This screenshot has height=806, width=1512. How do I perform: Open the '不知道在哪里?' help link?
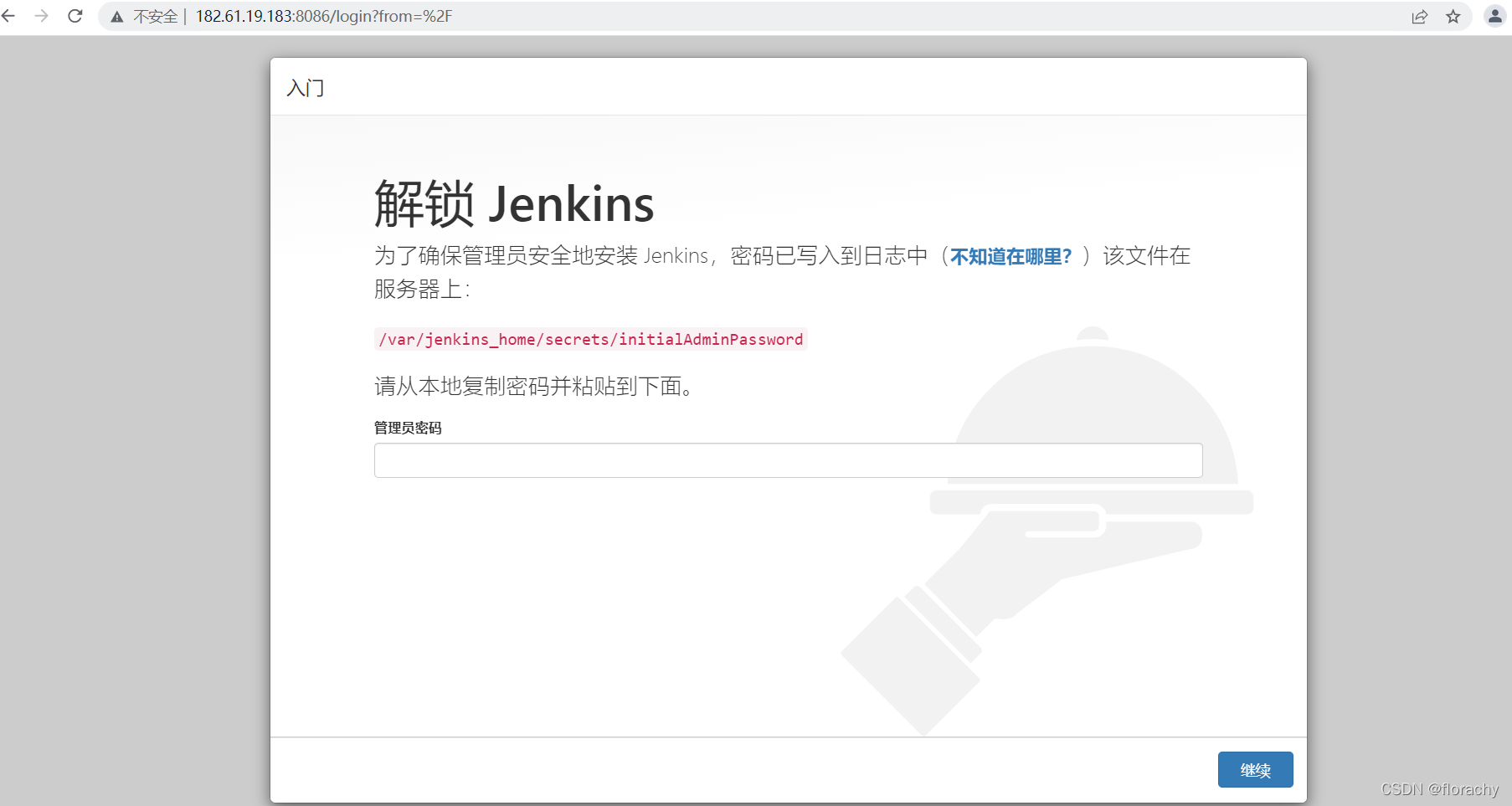point(1011,256)
